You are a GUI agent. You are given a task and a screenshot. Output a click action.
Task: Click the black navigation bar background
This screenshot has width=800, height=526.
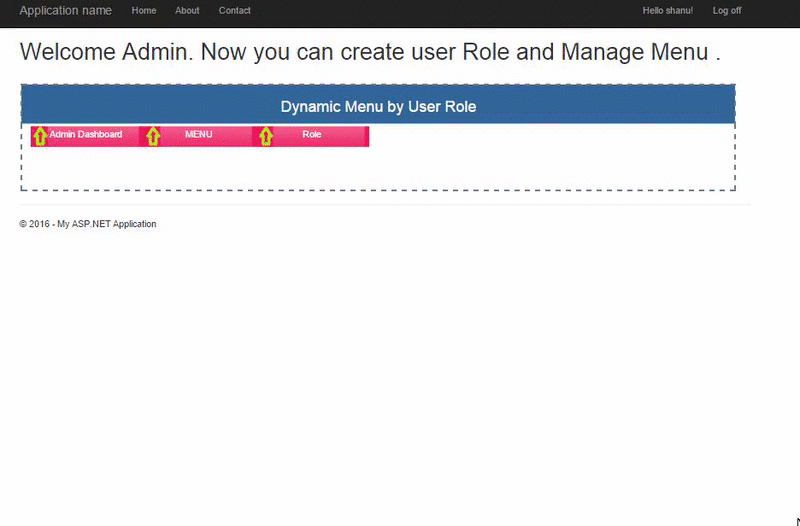(x=450, y=12)
